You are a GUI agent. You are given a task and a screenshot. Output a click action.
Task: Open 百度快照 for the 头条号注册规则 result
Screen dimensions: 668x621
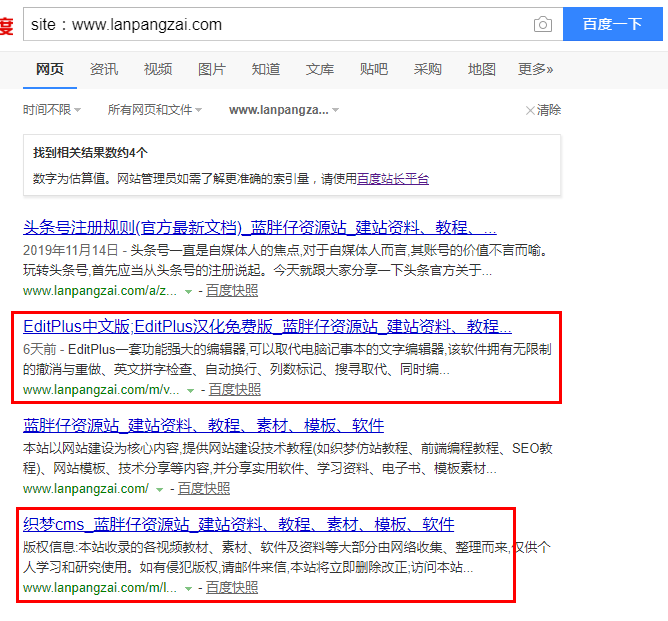pos(232,290)
